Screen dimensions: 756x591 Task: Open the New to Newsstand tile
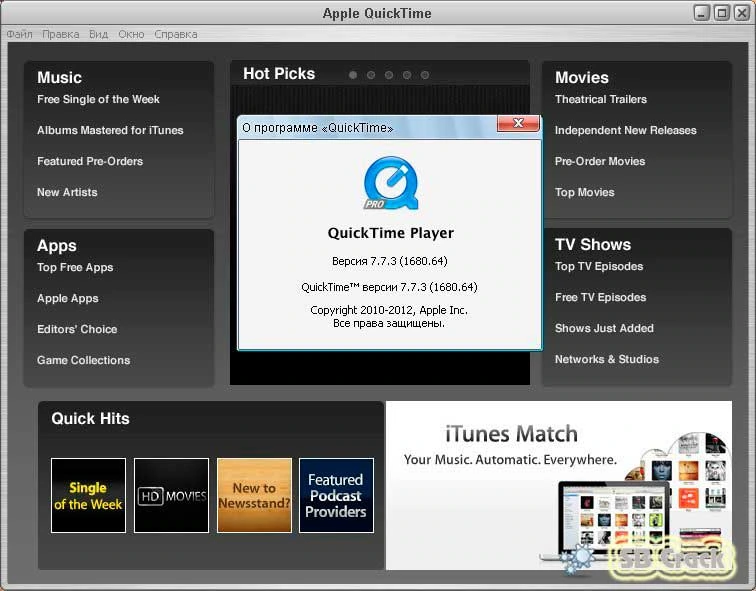click(x=254, y=496)
